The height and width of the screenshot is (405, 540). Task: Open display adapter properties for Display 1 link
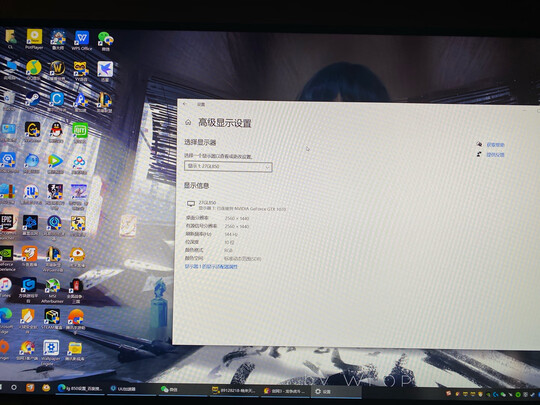(x=211, y=267)
